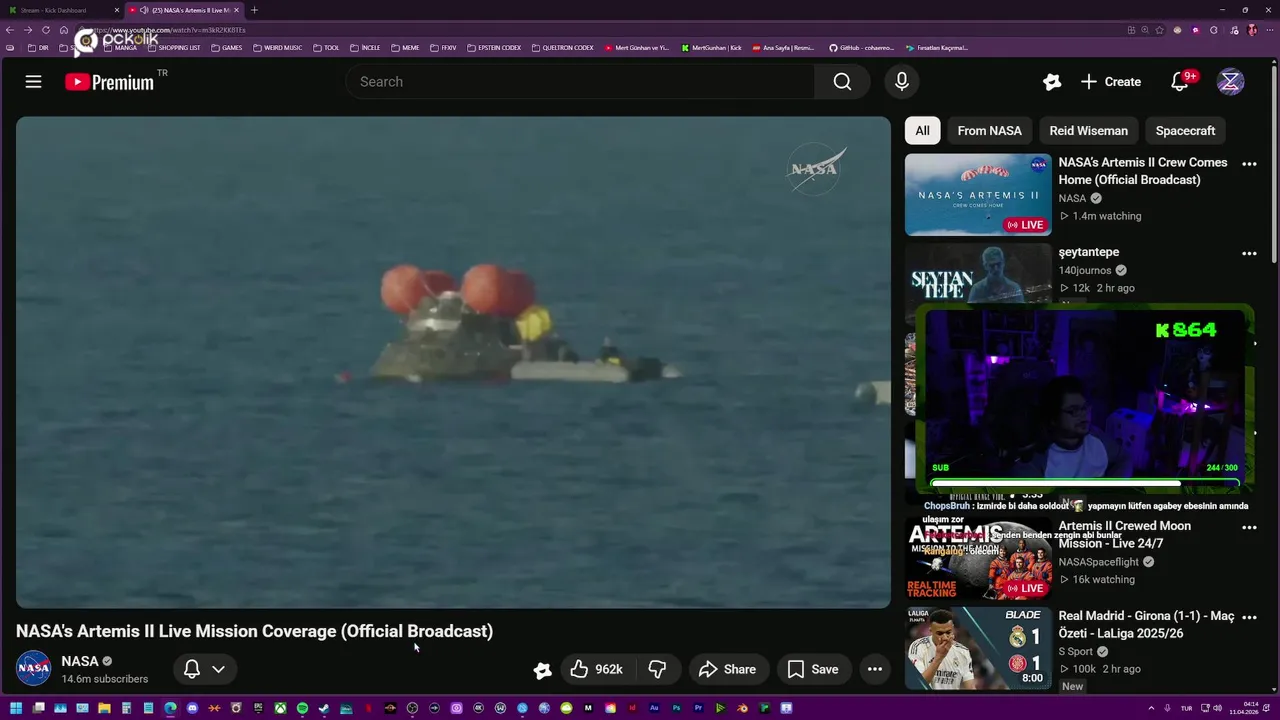
Task: Open a new browser tab
Action: 254,10
